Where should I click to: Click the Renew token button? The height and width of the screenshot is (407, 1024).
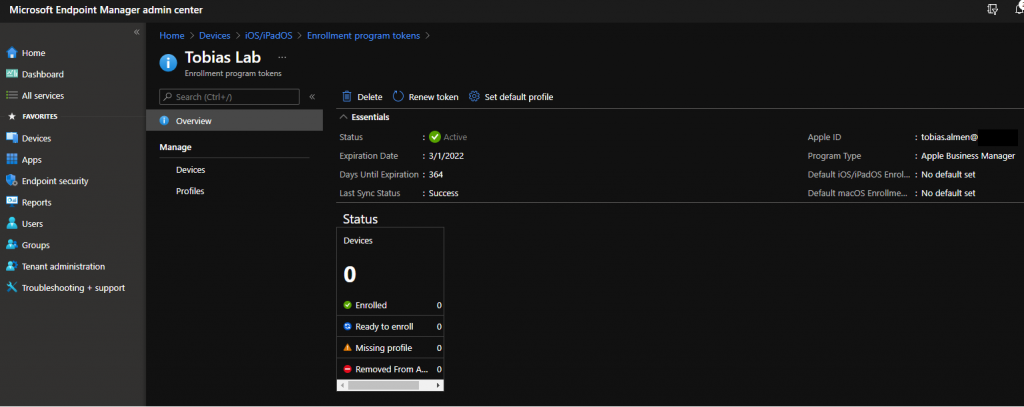pos(425,97)
